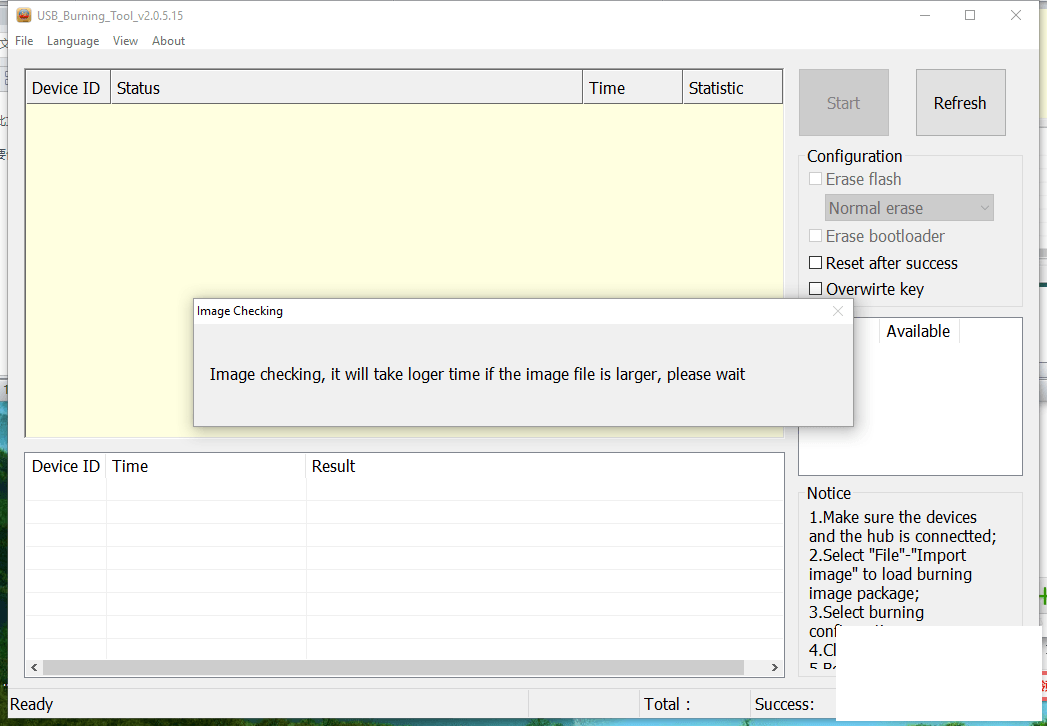The image size is (1047, 726).
Task: Open the Normal erase dropdown
Action: (909, 208)
